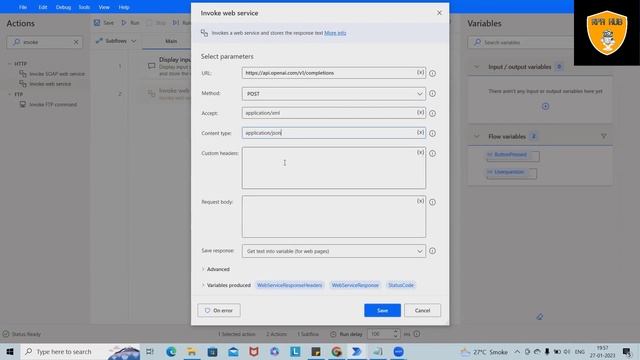Open the Method parameter info icon
This screenshot has height=360, width=640.
pyautogui.click(x=432, y=93)
